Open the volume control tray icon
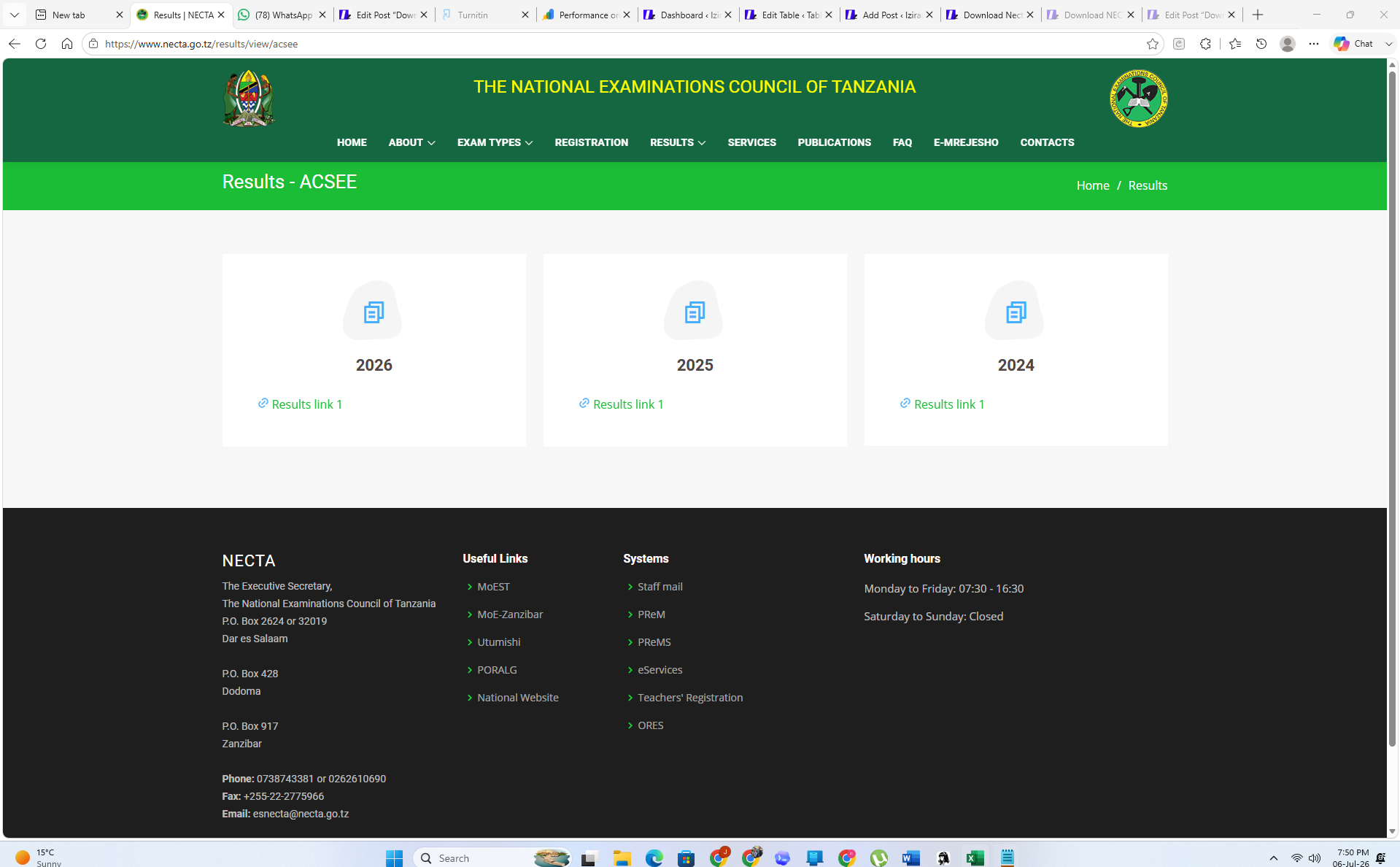1400x867 pixels. [1315, 858]
